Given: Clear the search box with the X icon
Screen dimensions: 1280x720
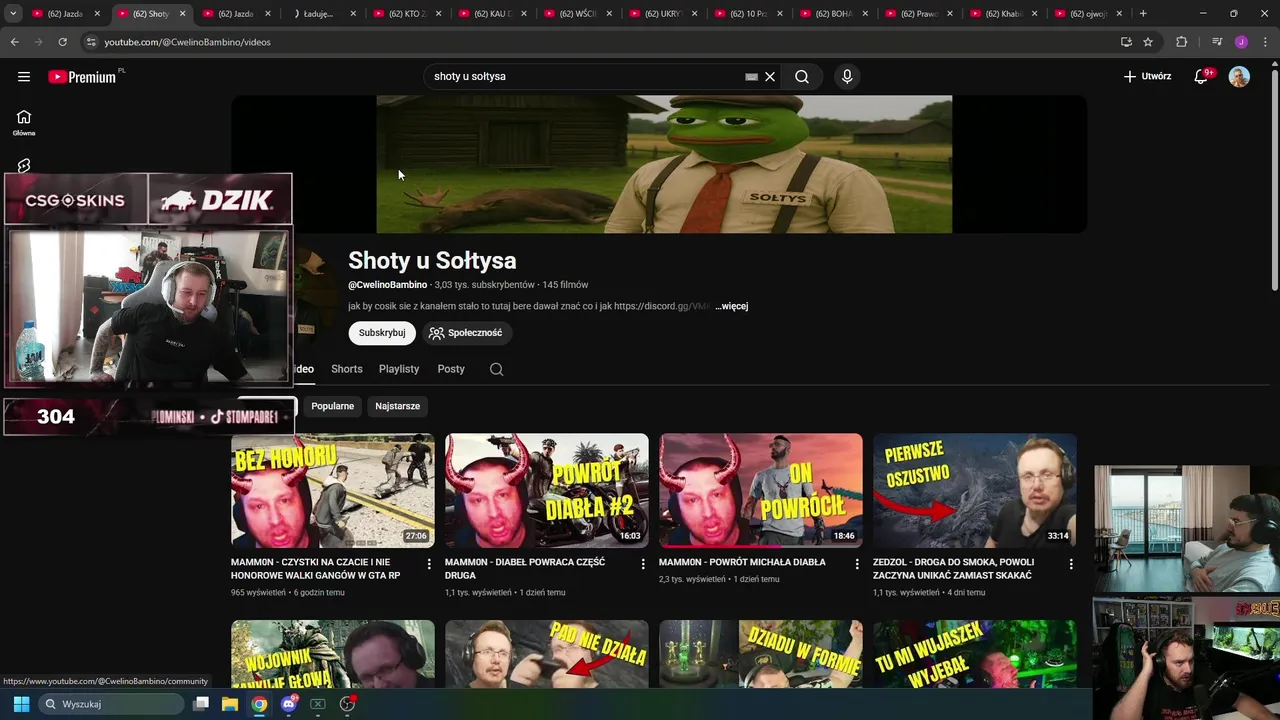Looking at the screenshot, I should point(770,76).
